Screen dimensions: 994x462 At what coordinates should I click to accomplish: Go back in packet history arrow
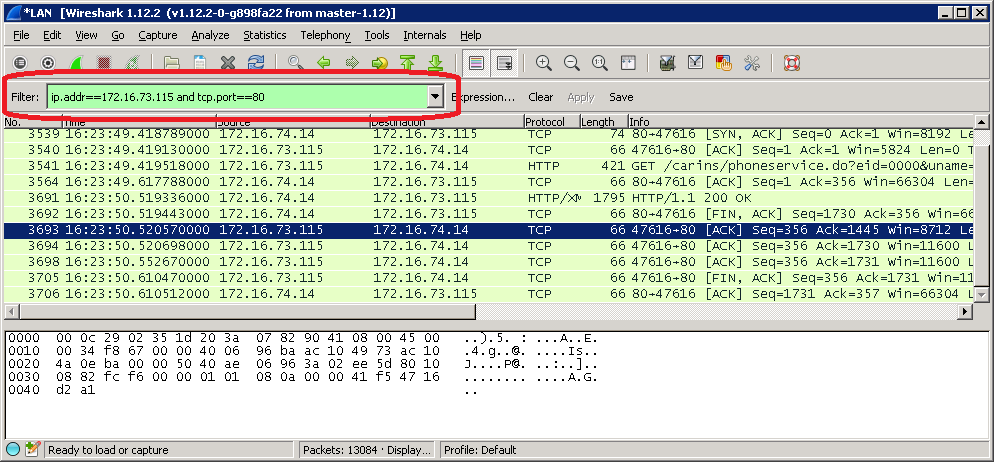[323, 63]
